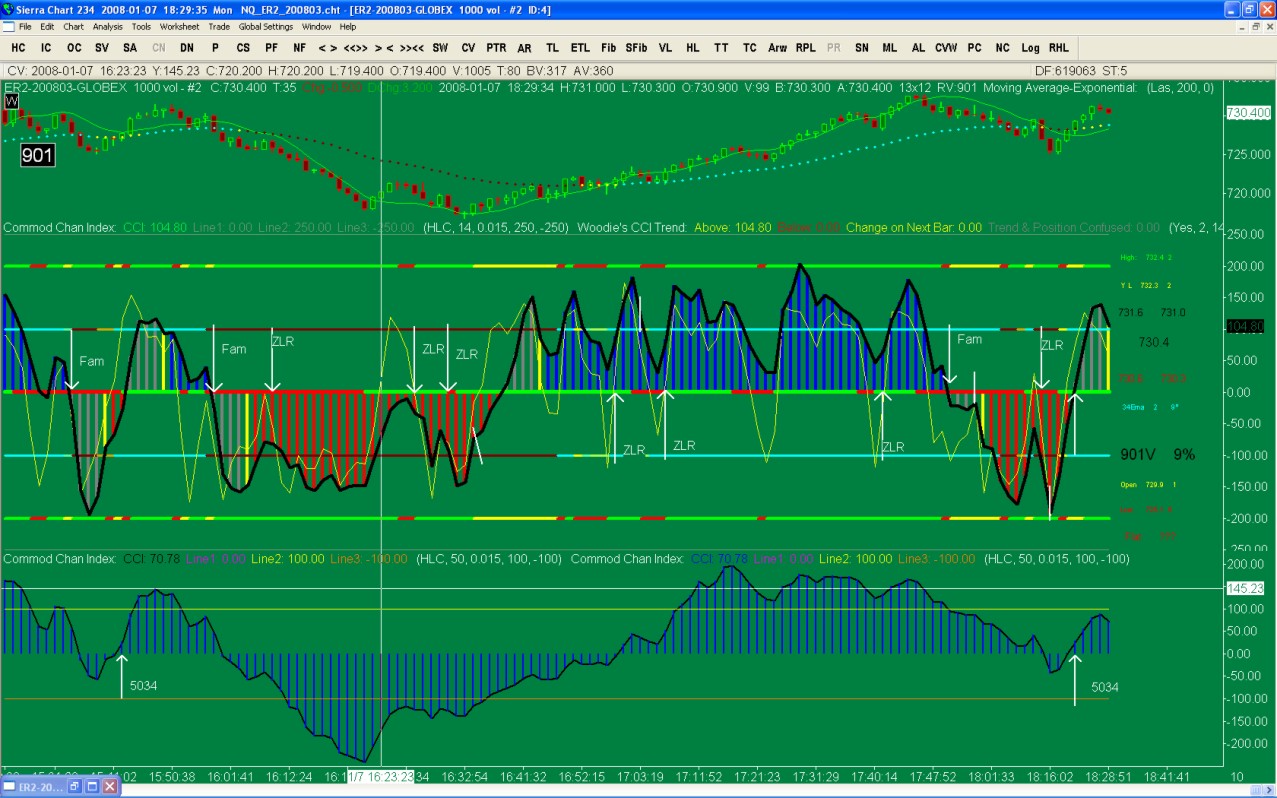Screen dimensions: 1277x798
Task: Open the Help menu
Action: [x=348, y=27]
